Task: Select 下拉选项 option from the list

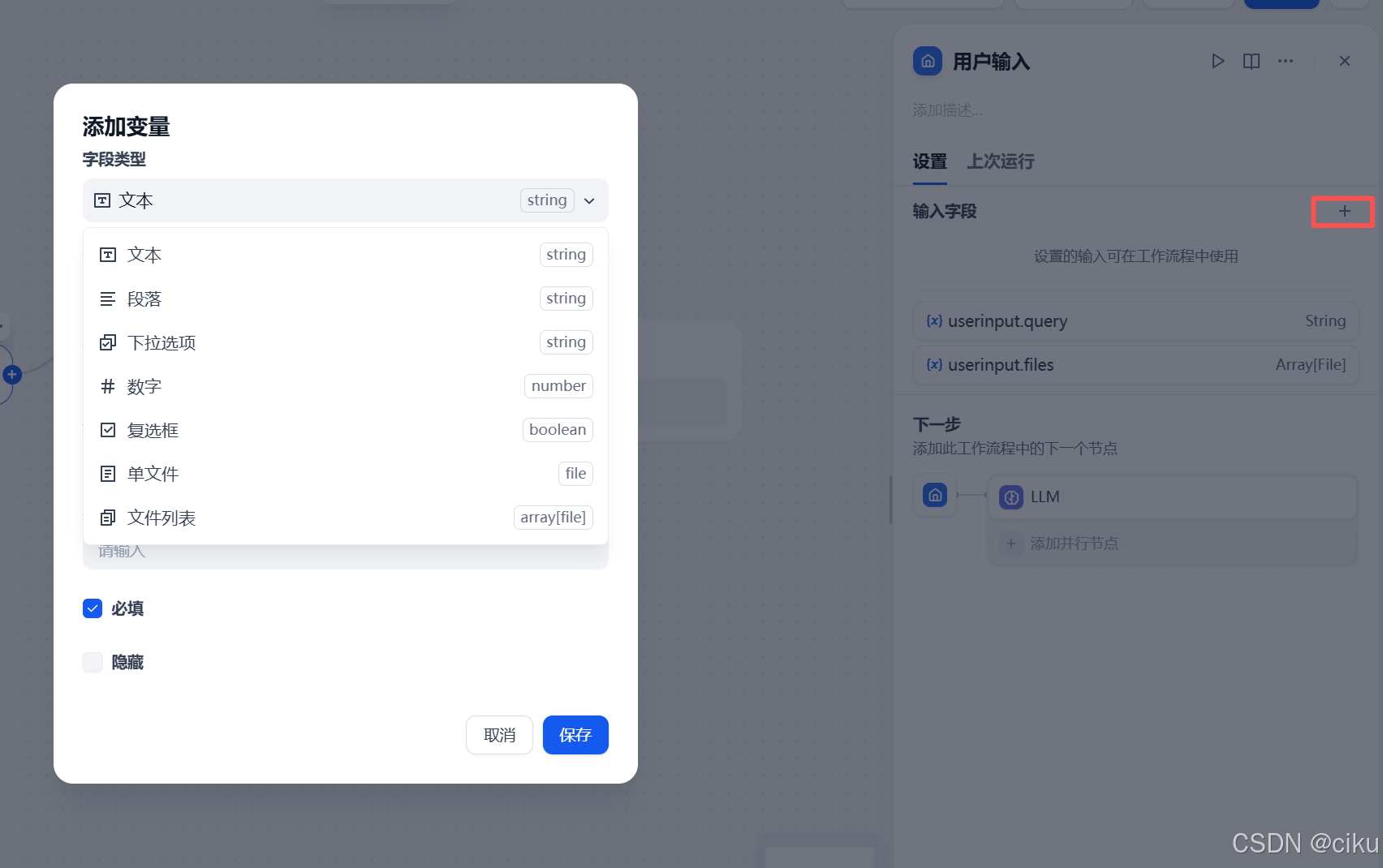Action: pos(346,342)
